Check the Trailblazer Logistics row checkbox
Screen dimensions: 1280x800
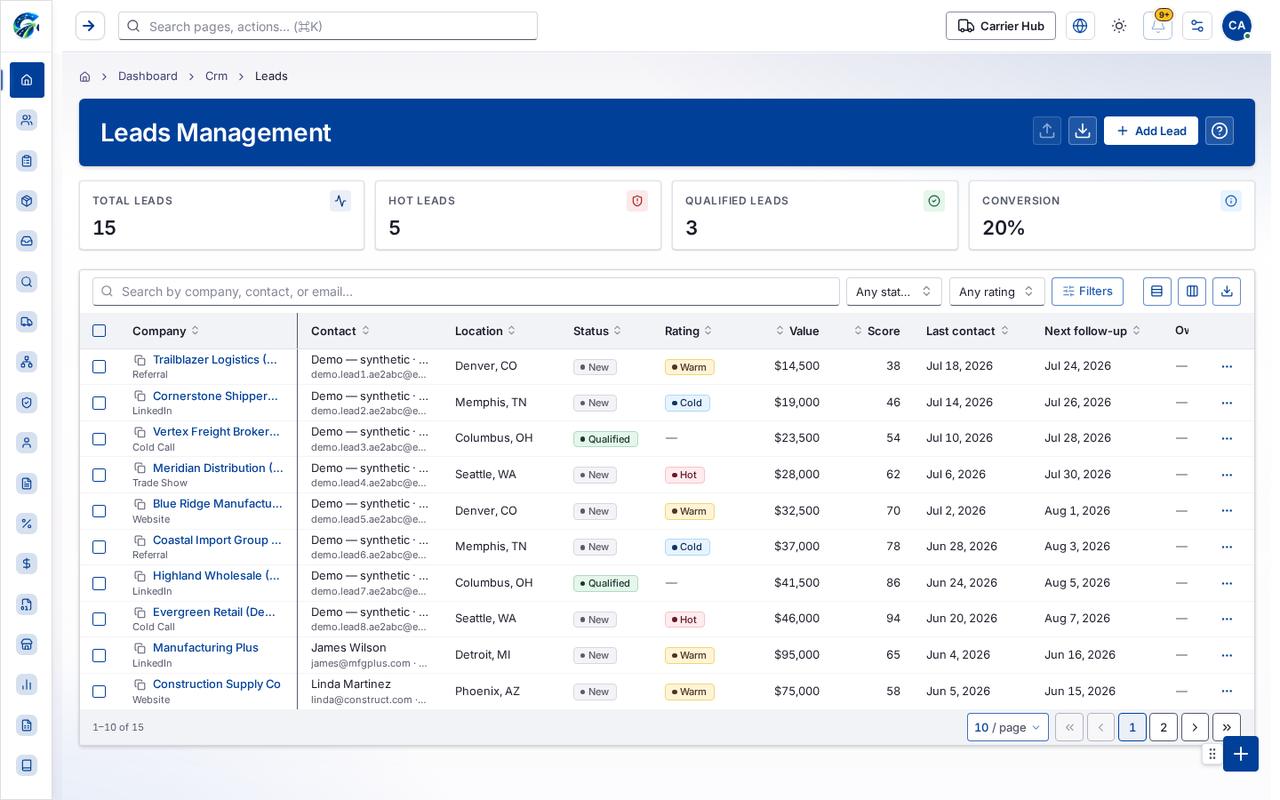coord(99,367)
